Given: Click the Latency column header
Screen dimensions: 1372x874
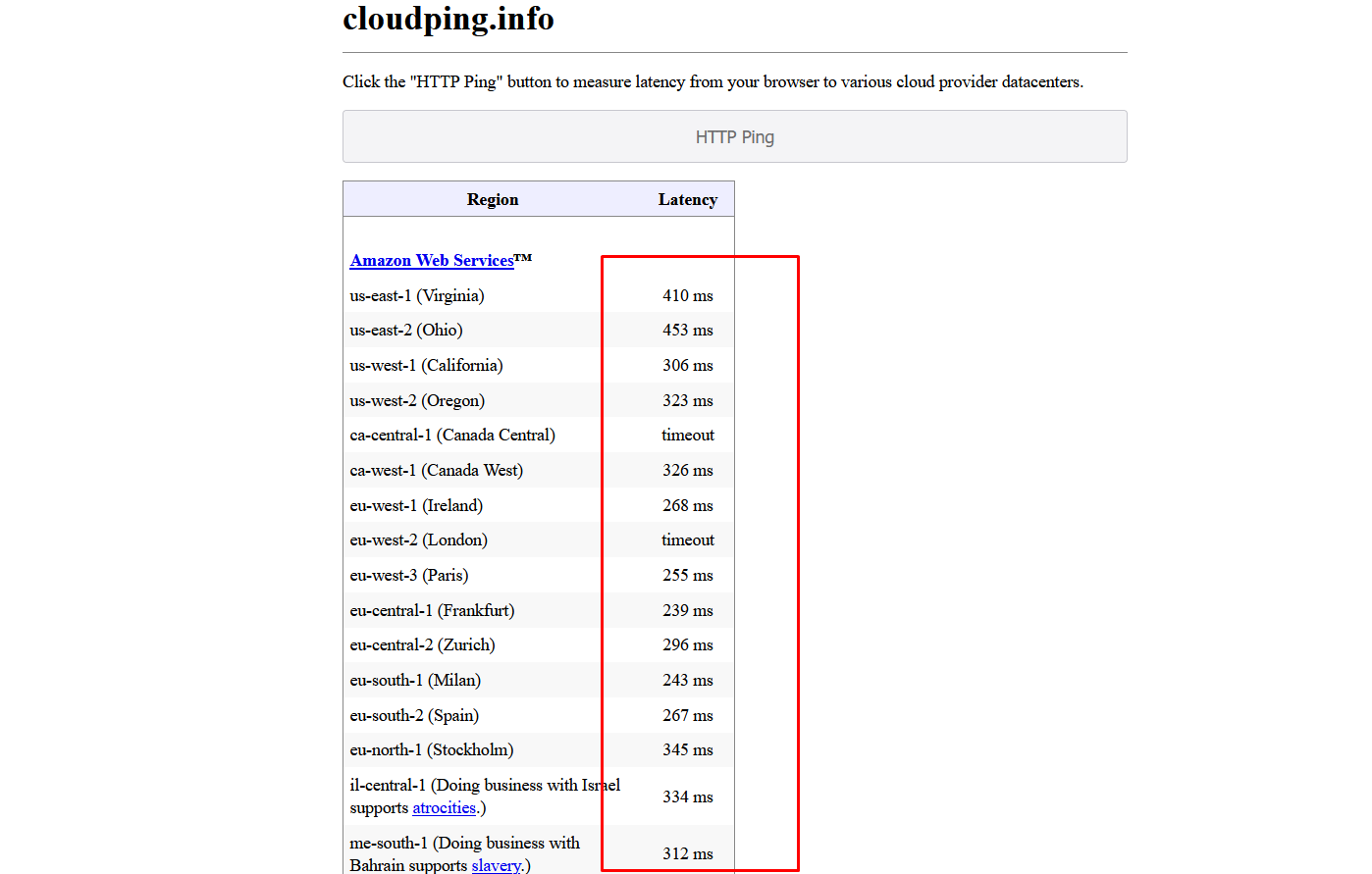Looking at the screenshot, I should point(688,199).
